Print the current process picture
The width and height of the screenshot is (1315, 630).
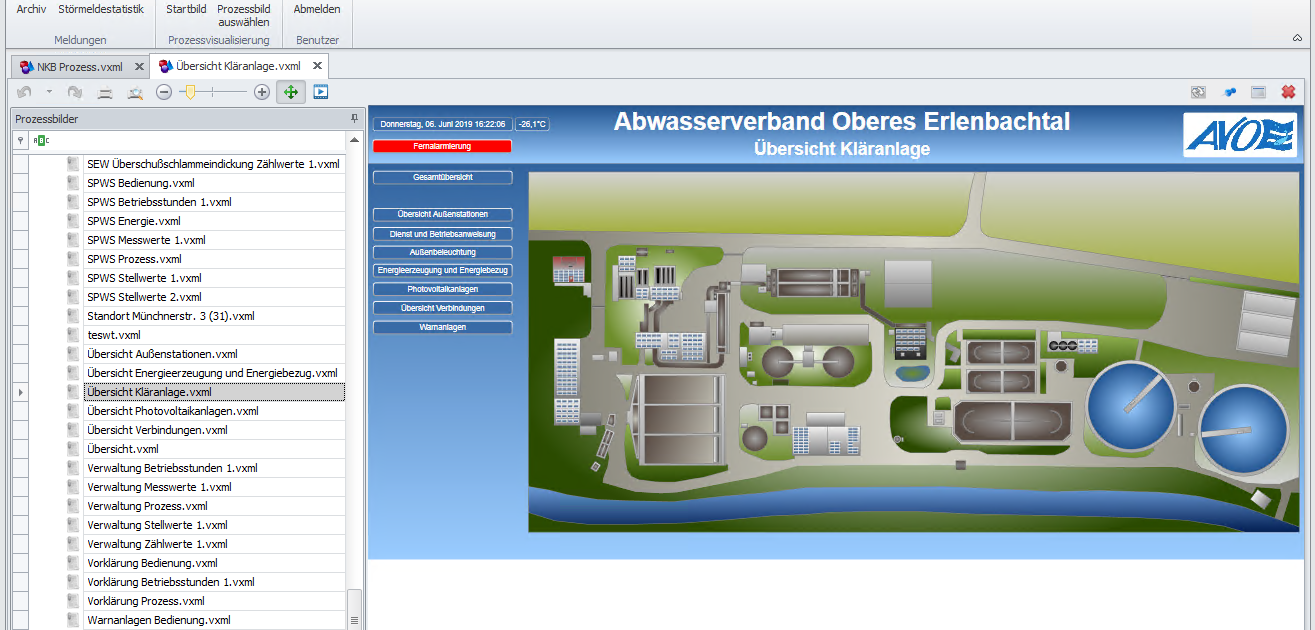tap(104, 92)
